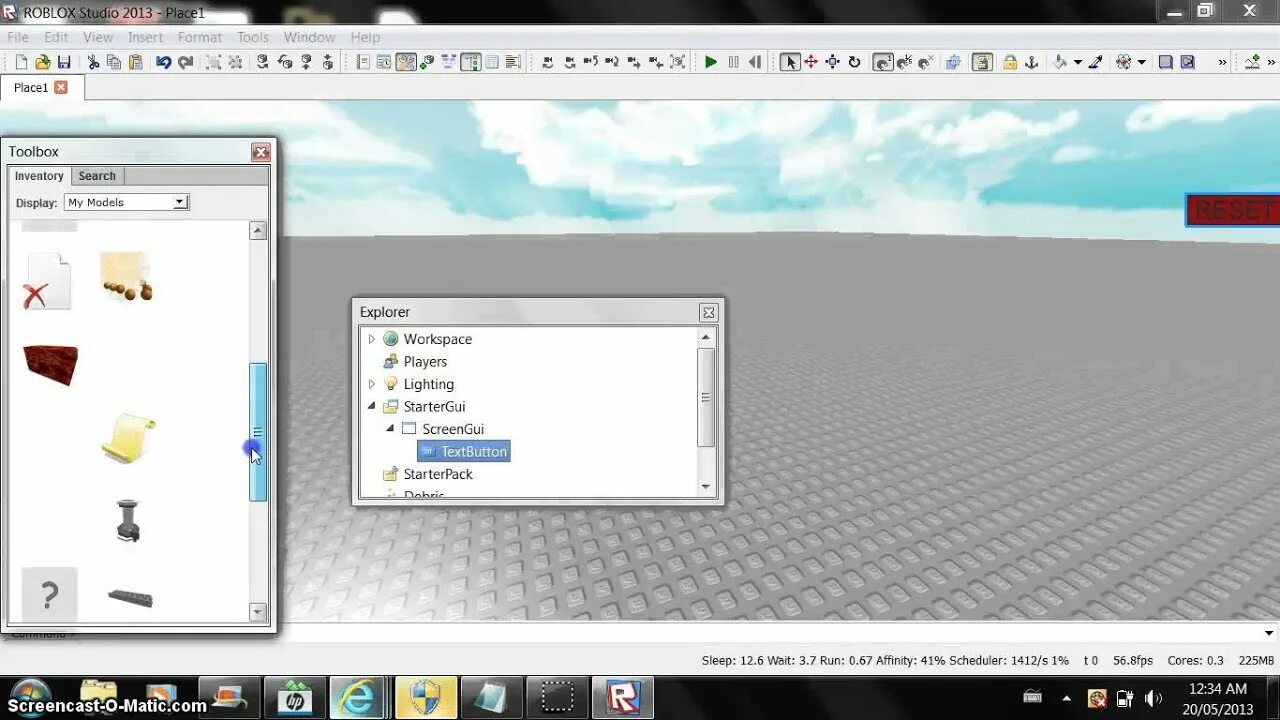
Task: Select the red brick model thumbnail
Action: (x=50, y=364)
